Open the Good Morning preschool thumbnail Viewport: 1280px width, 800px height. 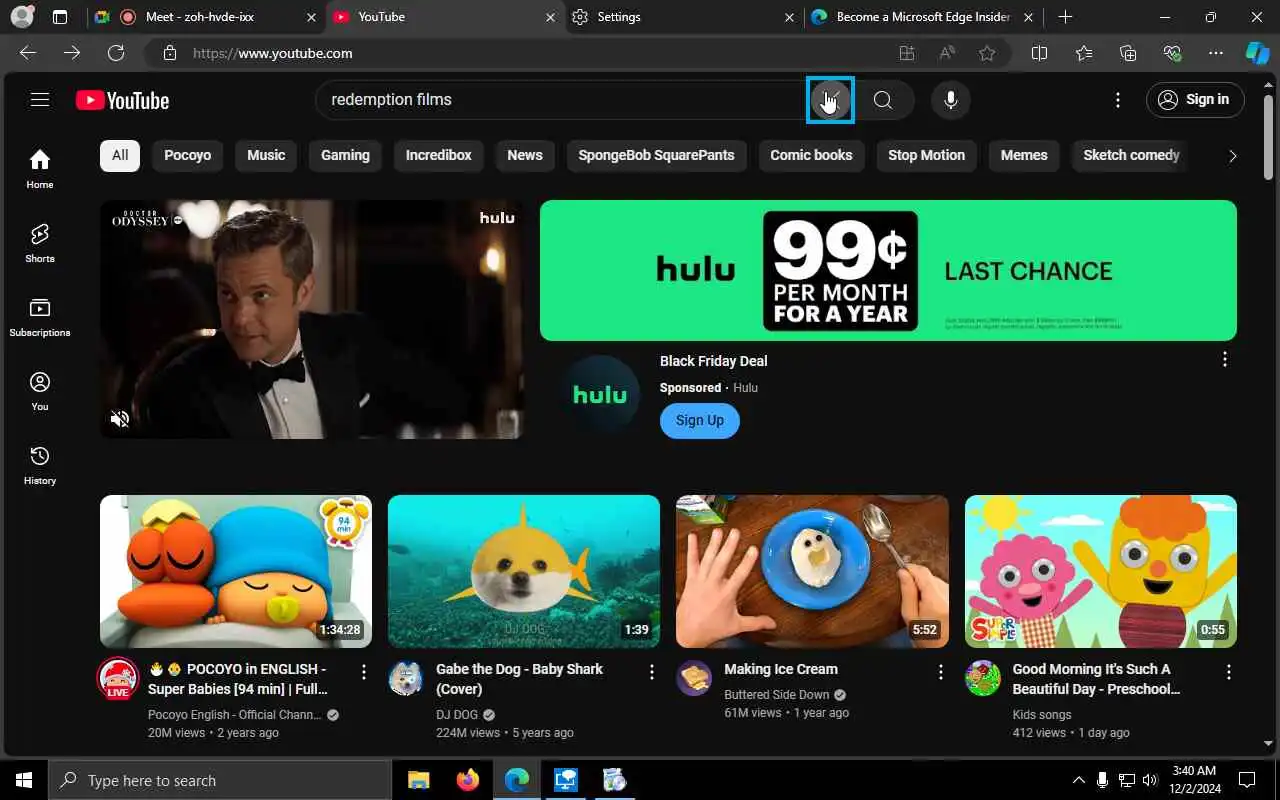[x=1101, y=571]
